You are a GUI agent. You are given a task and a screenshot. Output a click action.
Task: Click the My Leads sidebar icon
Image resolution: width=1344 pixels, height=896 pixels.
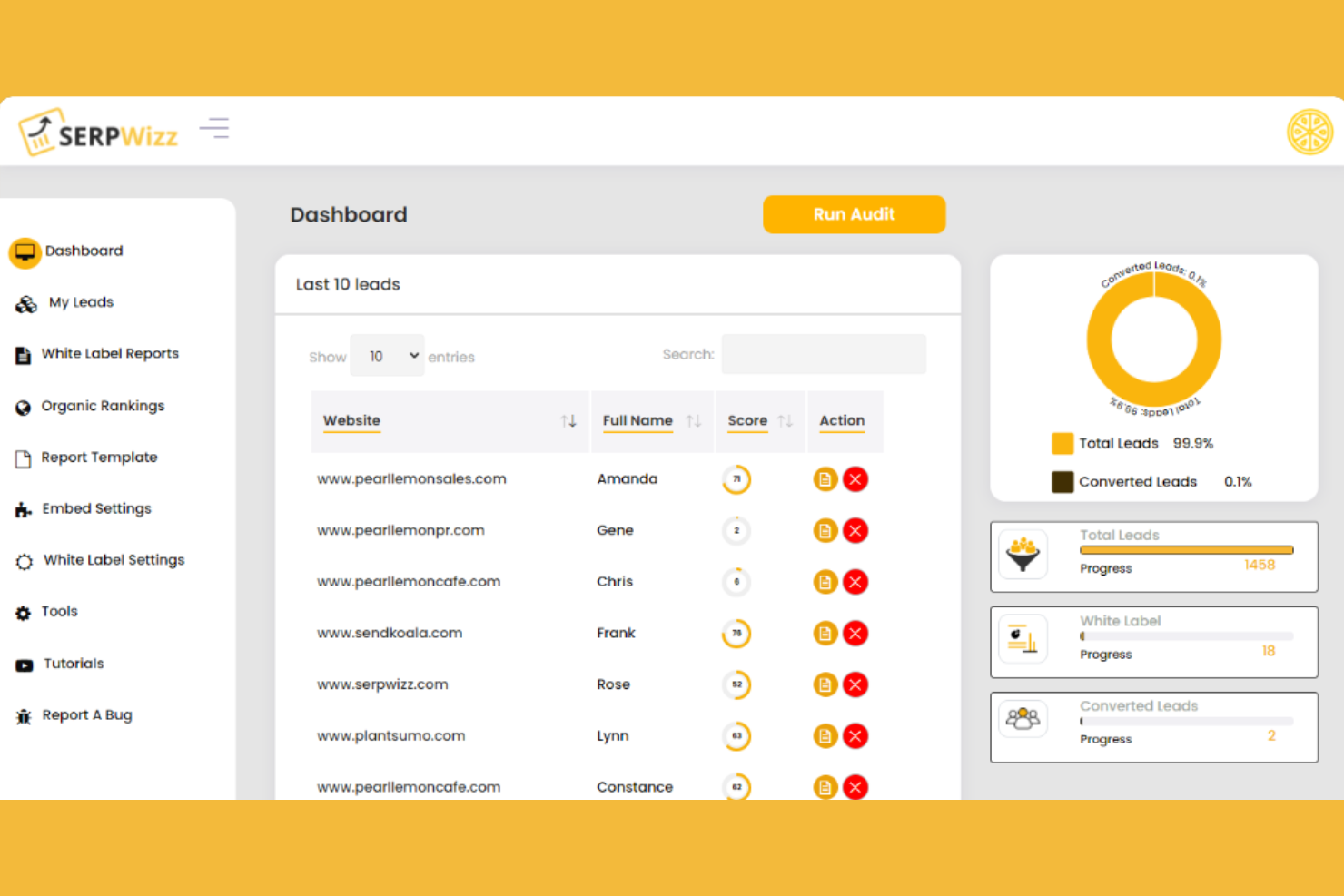click(26, 303)
